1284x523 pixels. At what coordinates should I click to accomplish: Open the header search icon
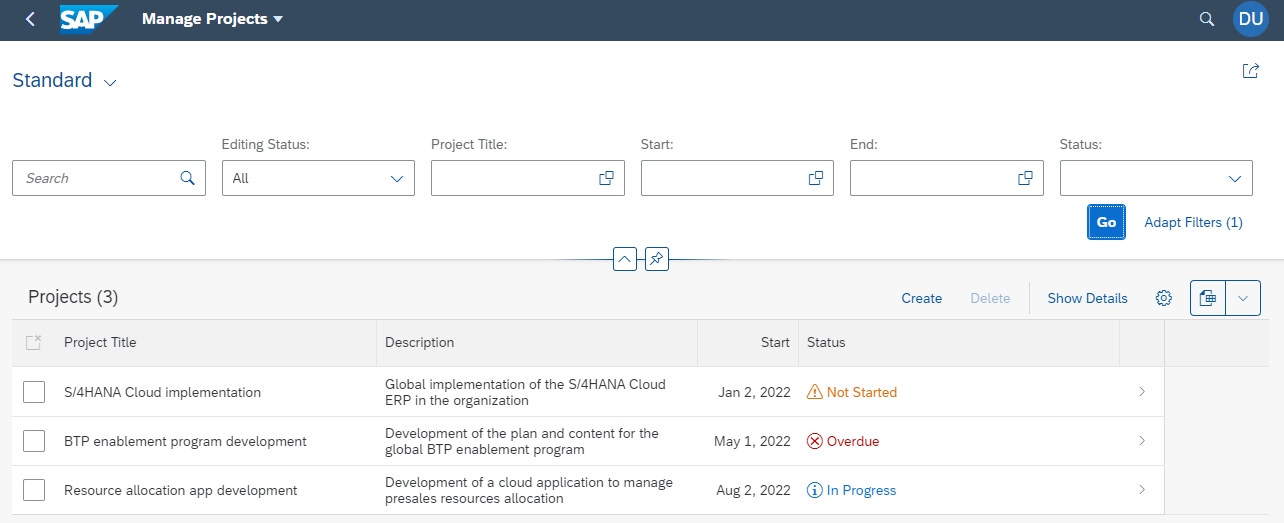(x=1207, y=19)
